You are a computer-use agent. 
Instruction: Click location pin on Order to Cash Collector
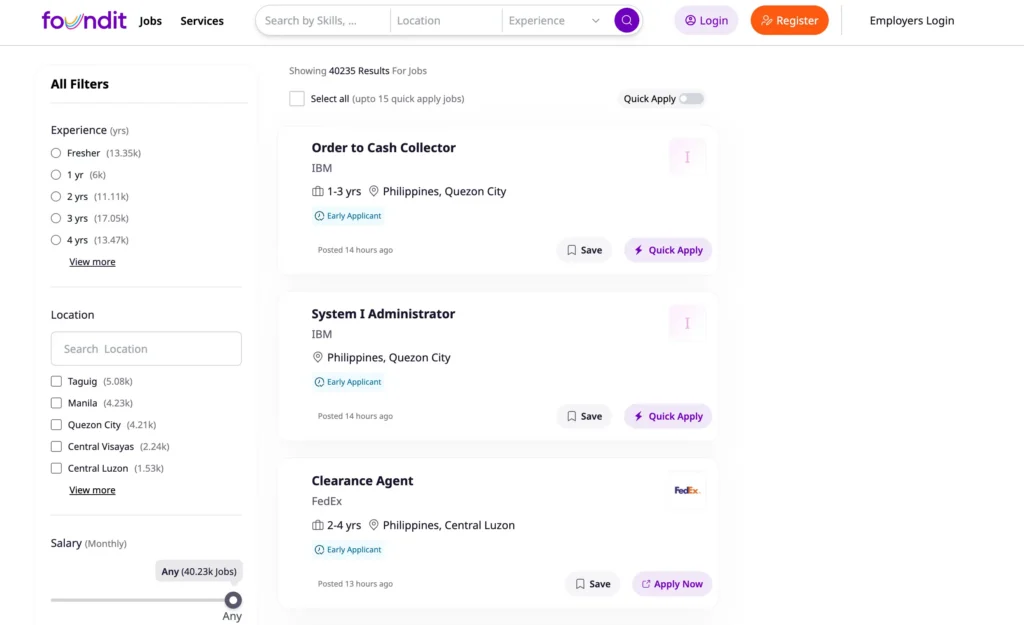(x=374, y=191)
